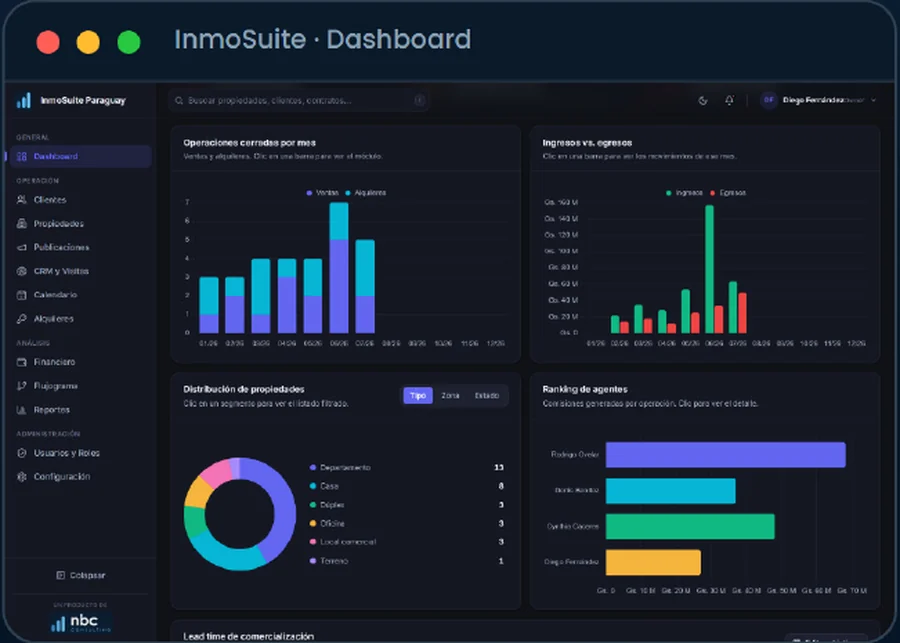
Task: Select the Tipo tab
Action: (x=418, y=396)
